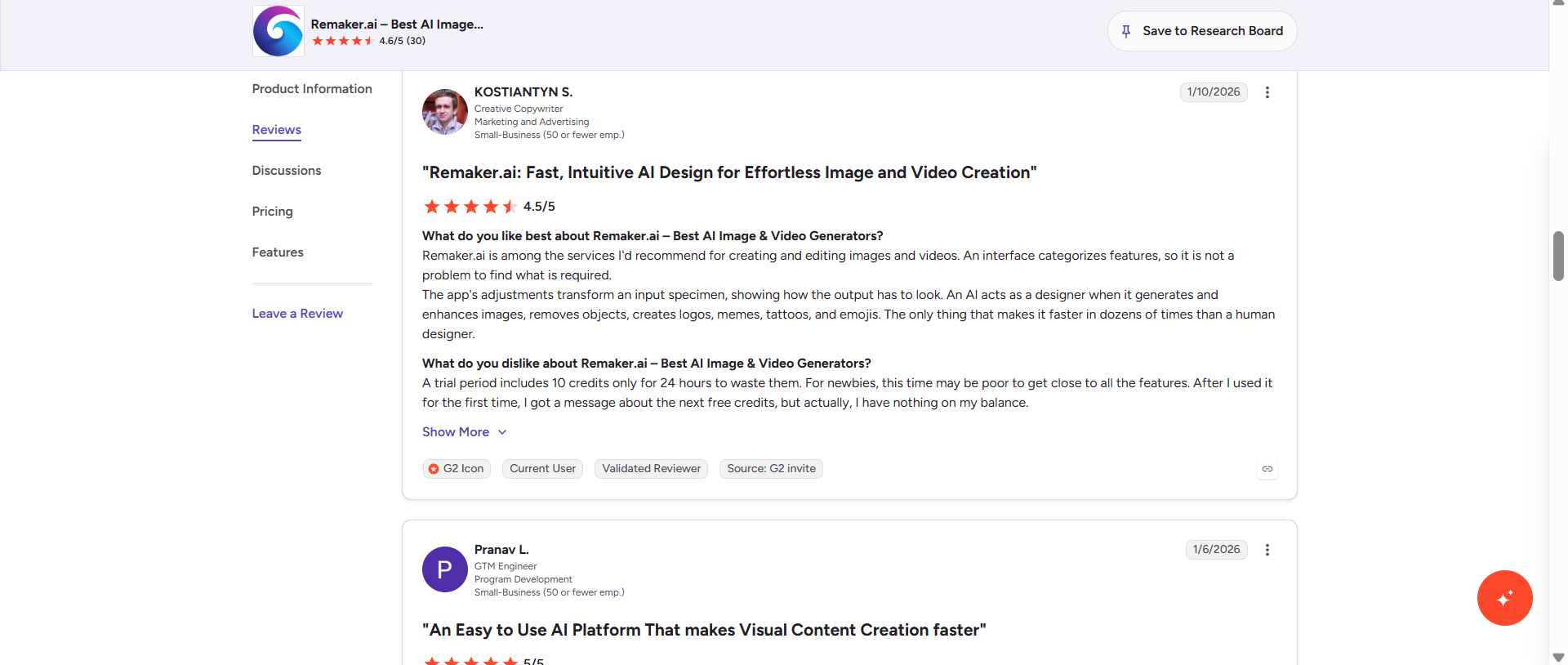This screenshot has height=665, width=1568.
Task: Open the Discussions section
Action: [287, 171]
